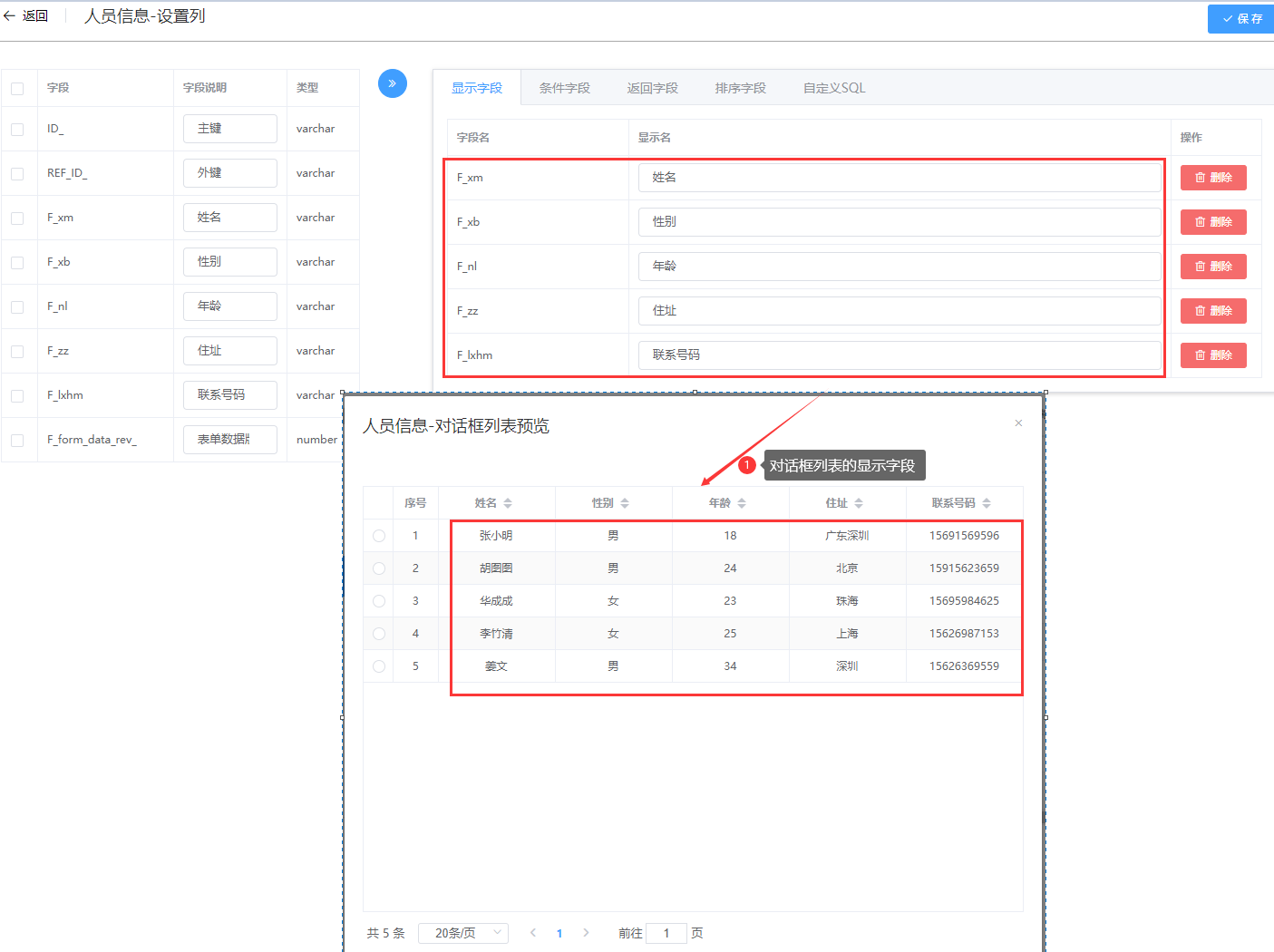
Task: Click the 前往 page number input box
Action: click(666, 933)
